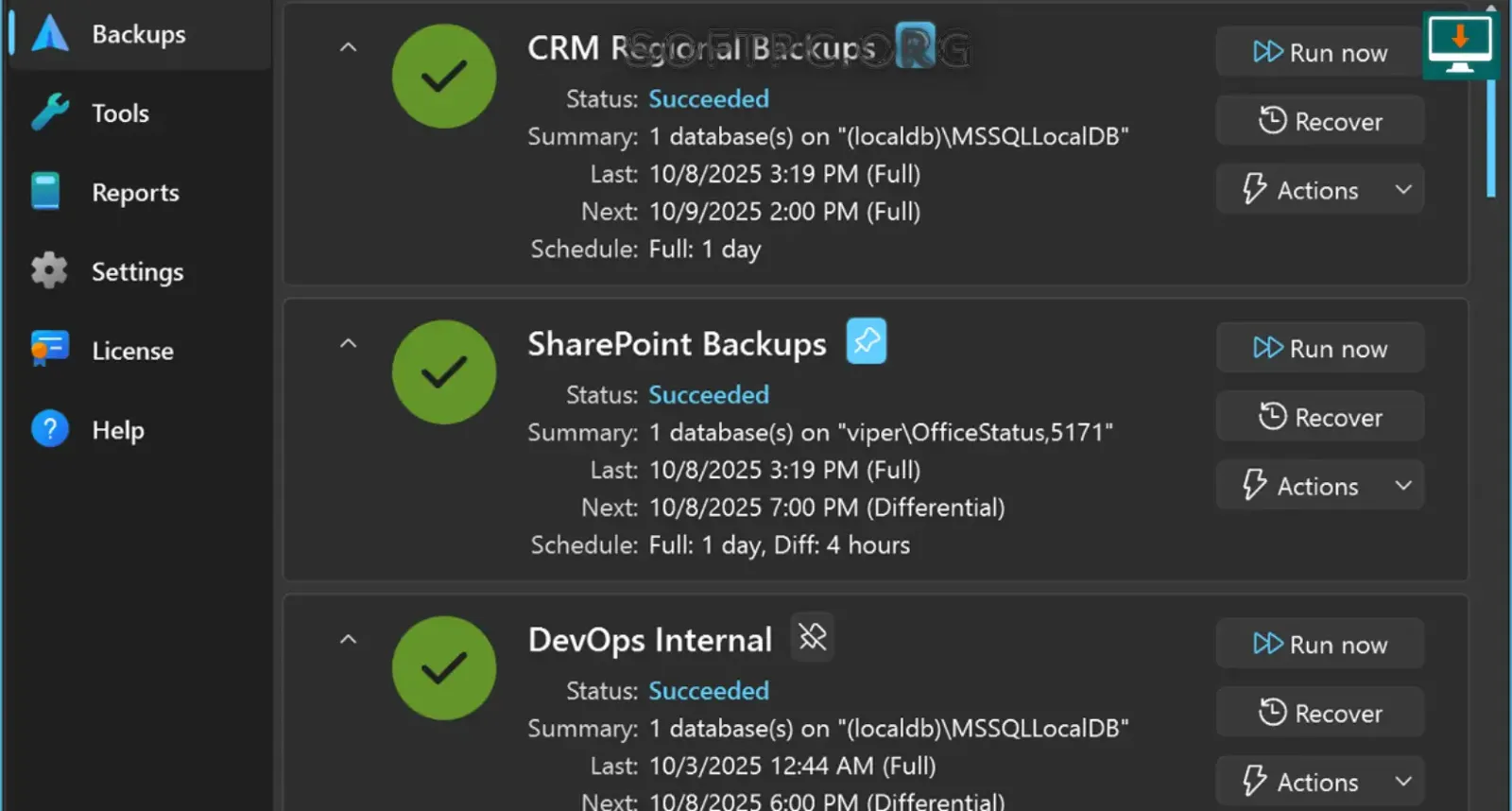The height and width of the screenshot is (811, 1512).
Task: Click "10/8/2025 7:00 PM (Differential)" text
Action: point(827,508)
